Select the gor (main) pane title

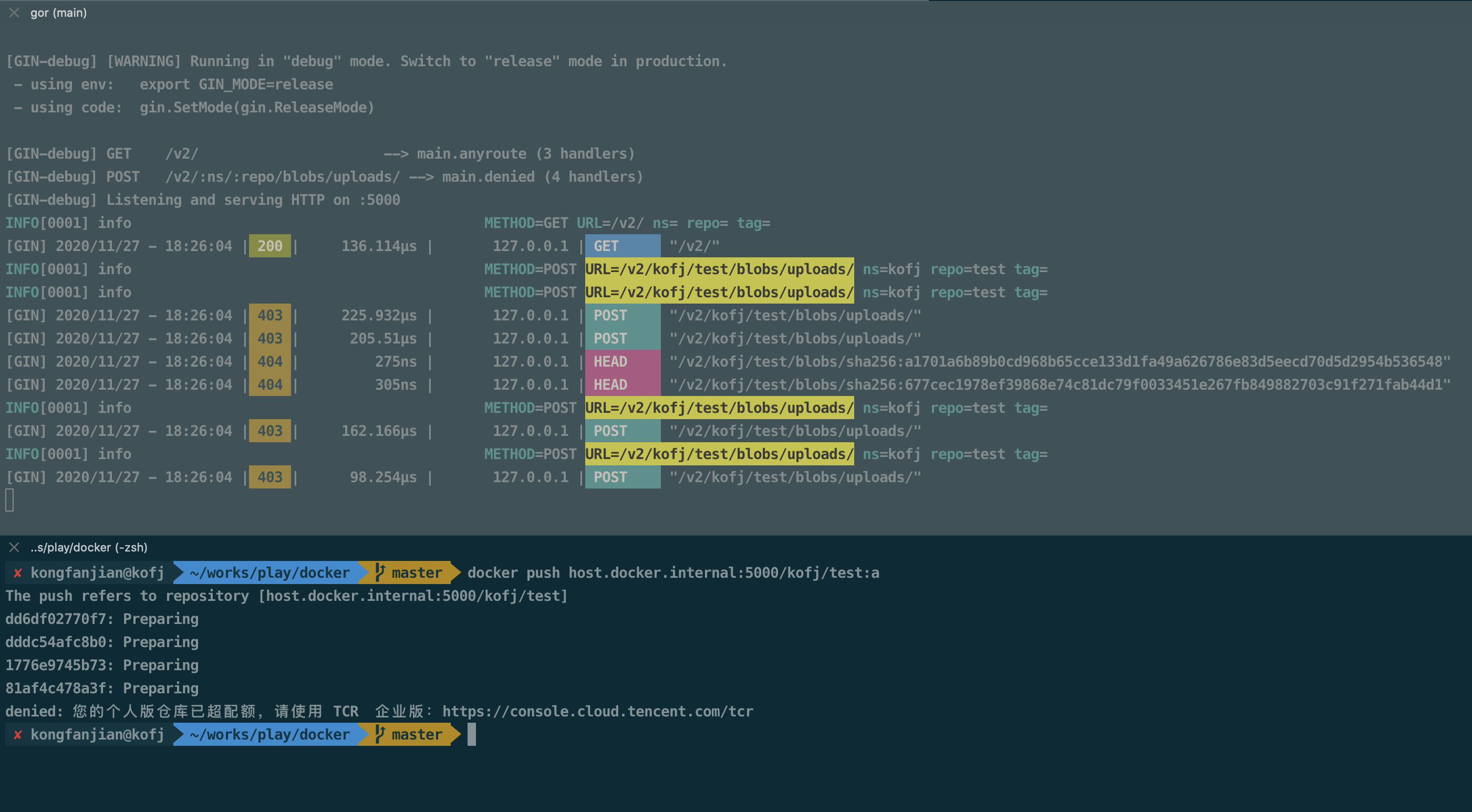(58, 13)
